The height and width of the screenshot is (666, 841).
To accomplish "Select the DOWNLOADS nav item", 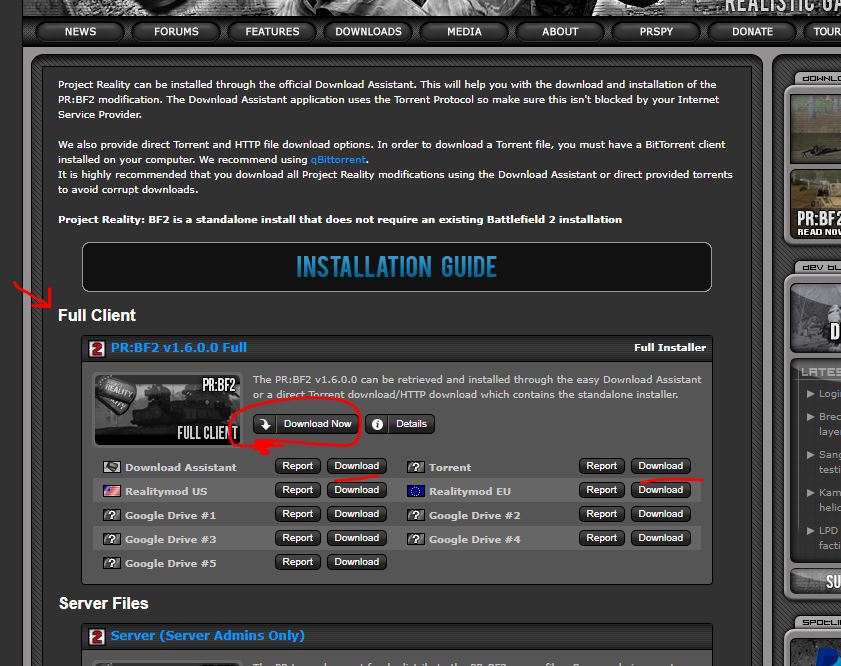I will click(368, 32).
